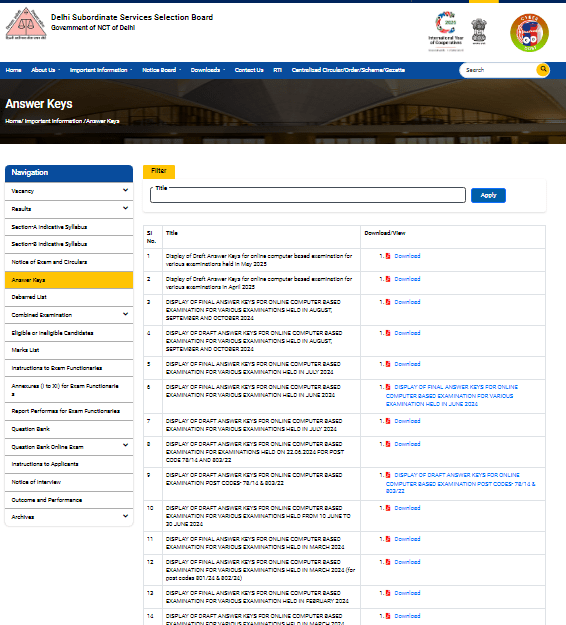
Task: Click the Title filter input field
Action: 308,195
